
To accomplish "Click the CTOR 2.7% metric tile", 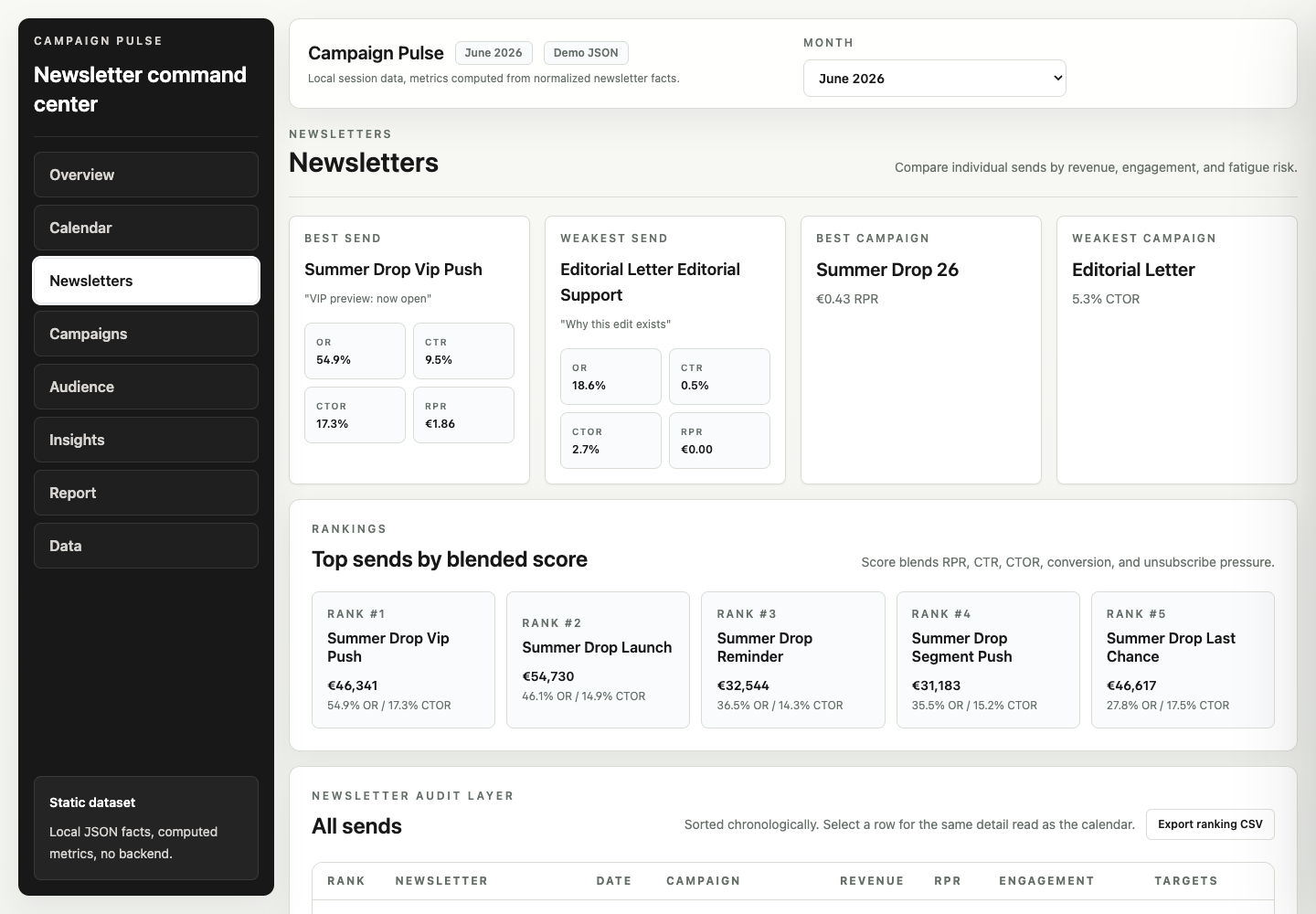I will coord(610,441).
